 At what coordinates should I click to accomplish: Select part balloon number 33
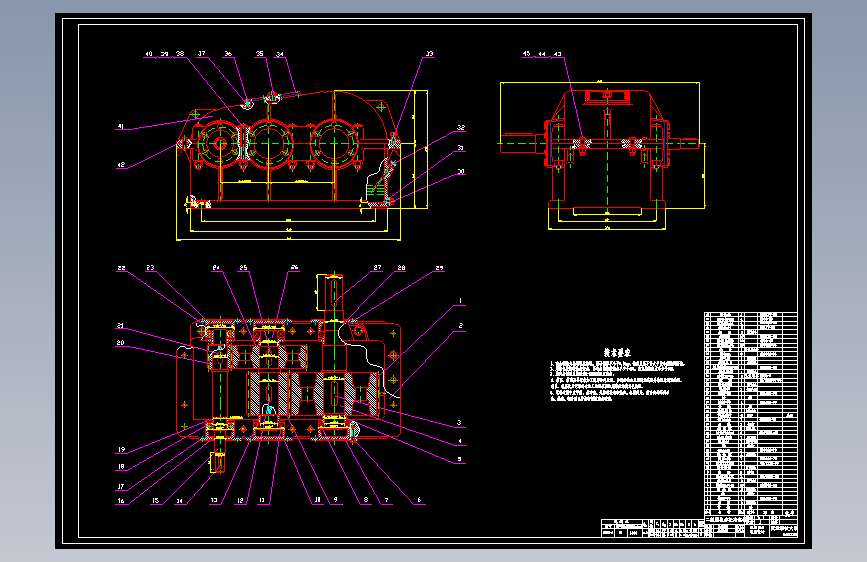[430, 54]
